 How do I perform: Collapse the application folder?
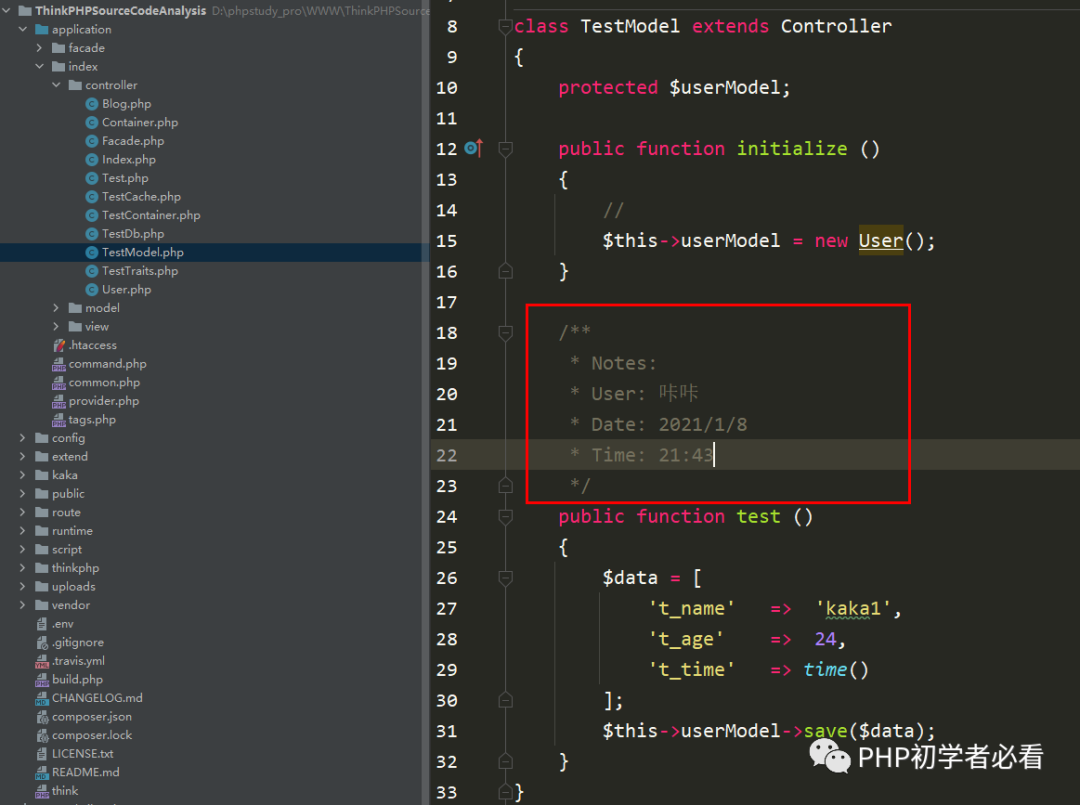click(x=23, y=30)
